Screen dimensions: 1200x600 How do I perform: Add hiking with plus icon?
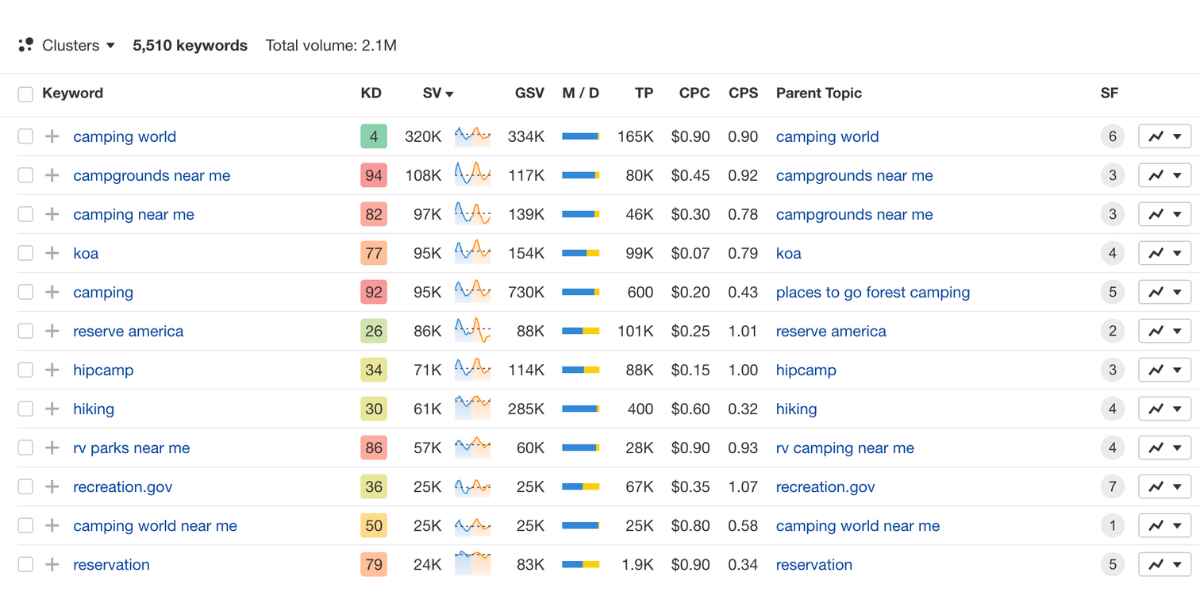52,410
